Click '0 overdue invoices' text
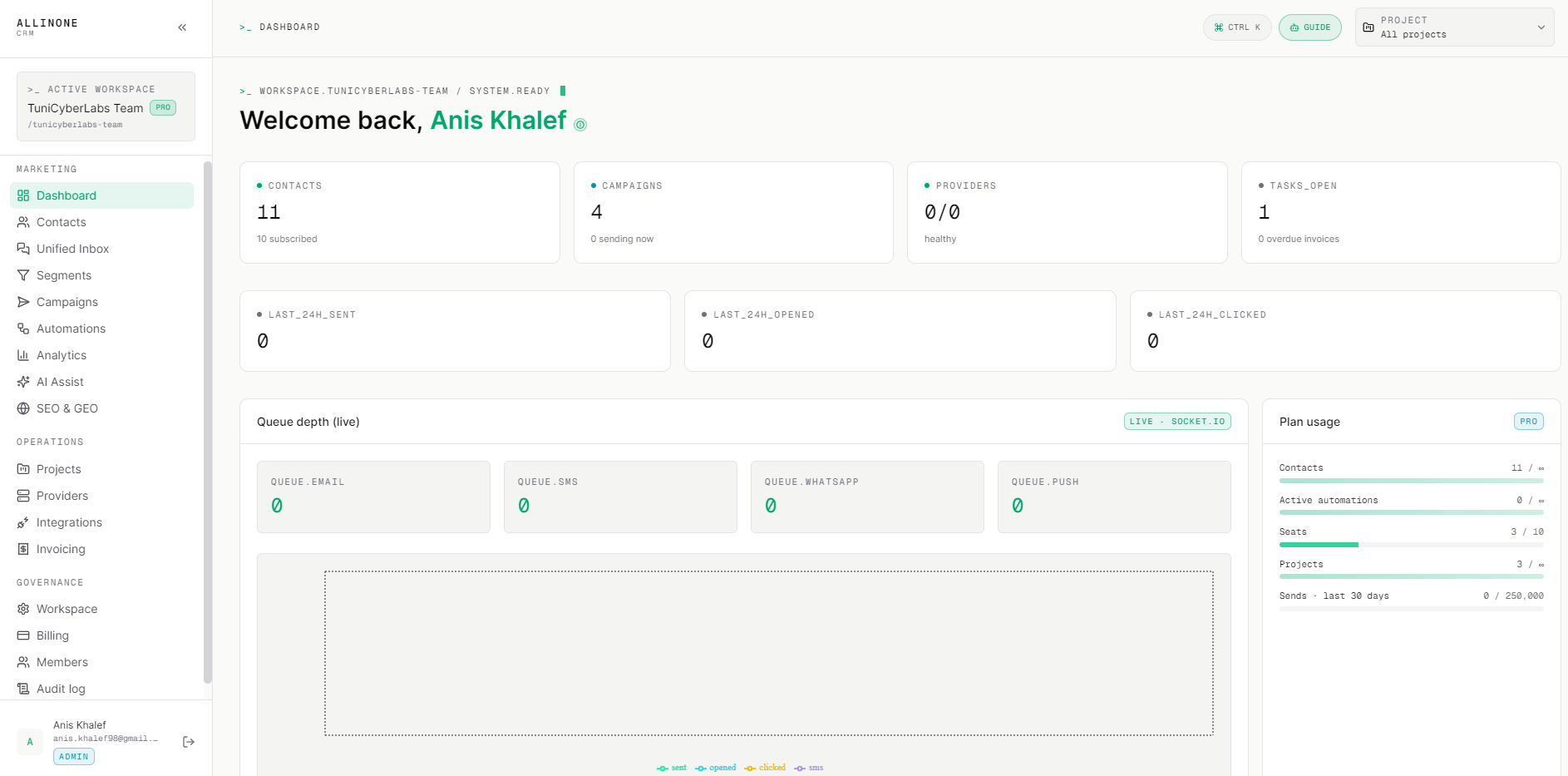 tap(1299, 239)
